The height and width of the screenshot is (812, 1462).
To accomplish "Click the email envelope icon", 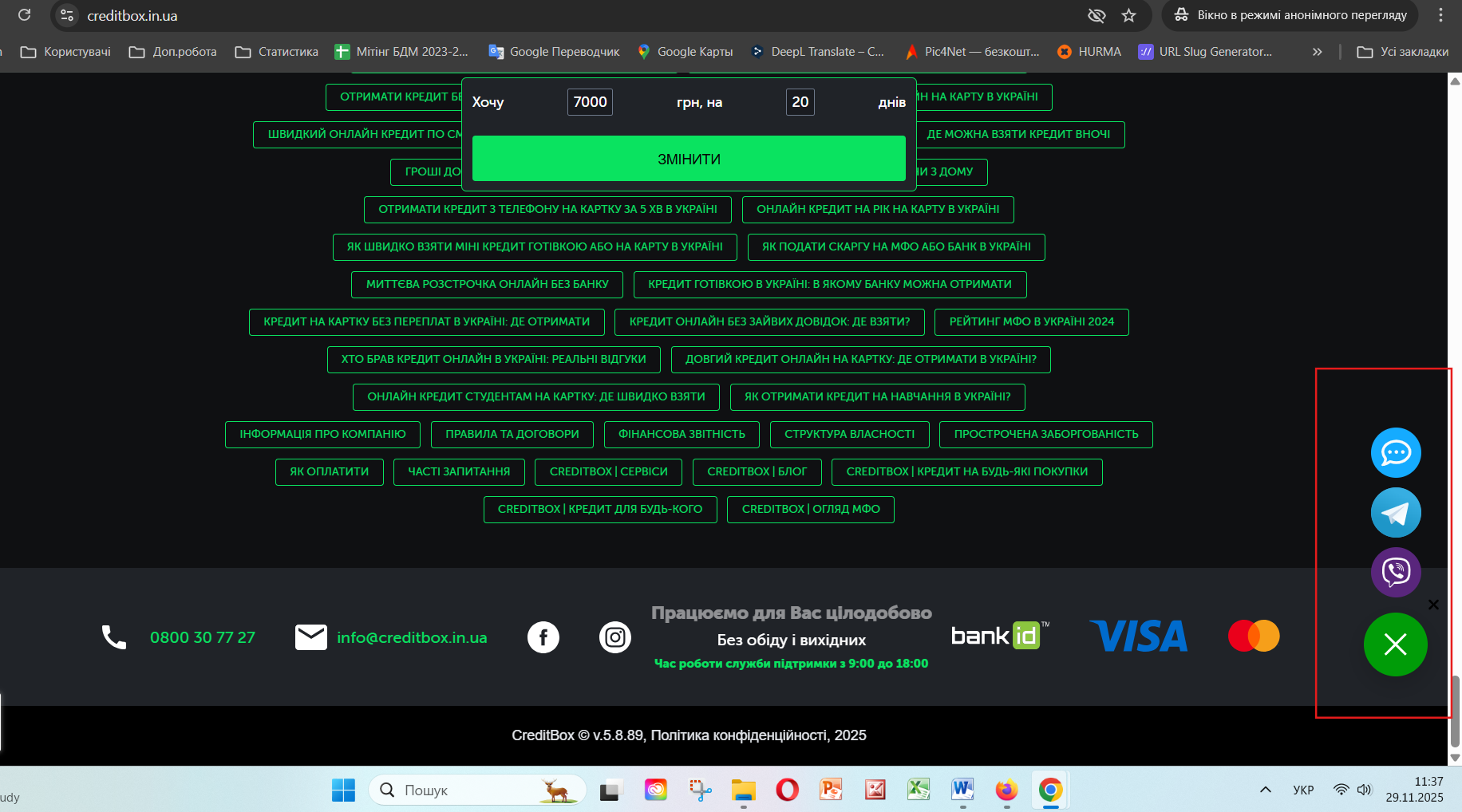I will click(x=311, y=637).
